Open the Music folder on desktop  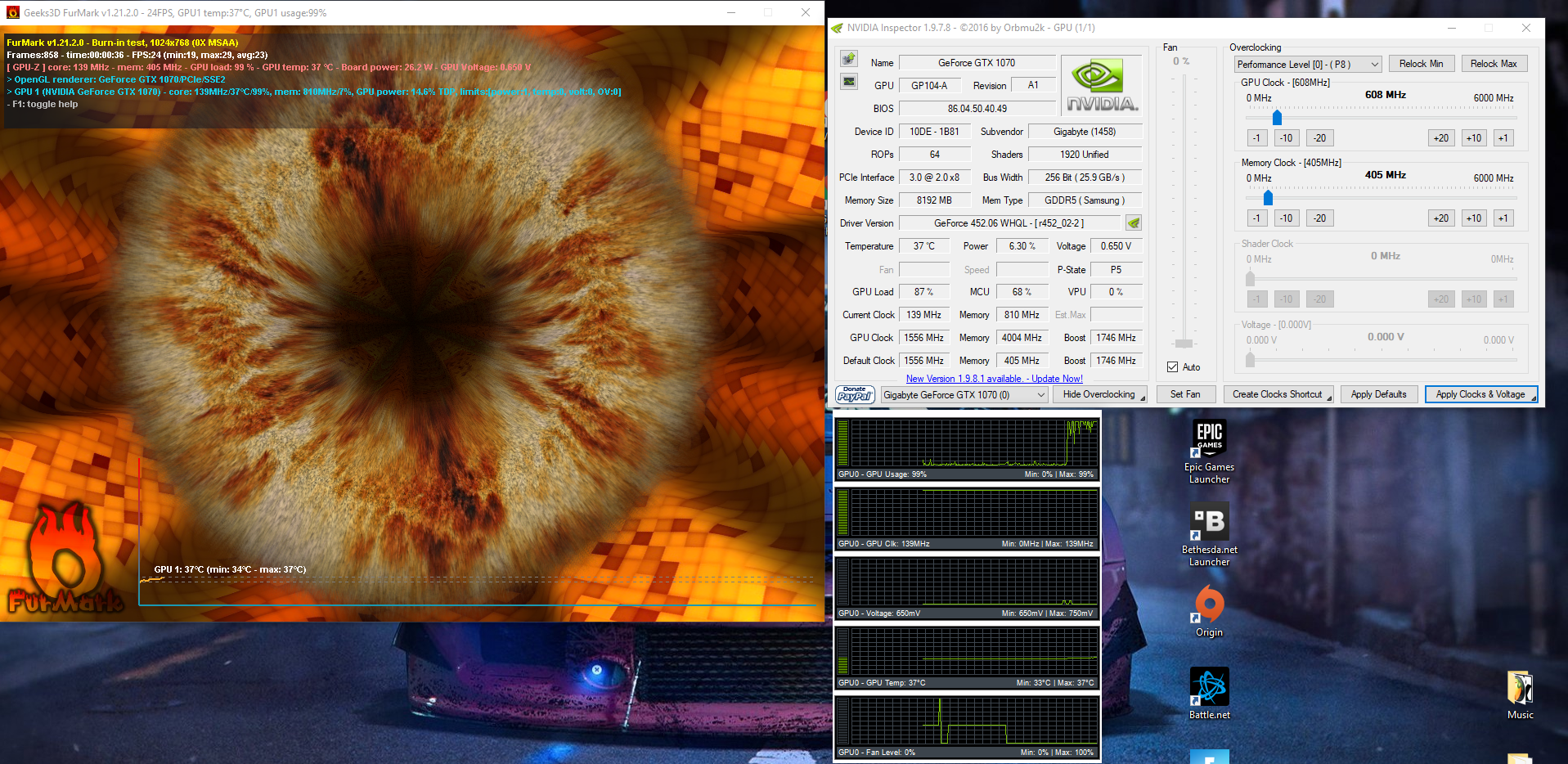1520,695
